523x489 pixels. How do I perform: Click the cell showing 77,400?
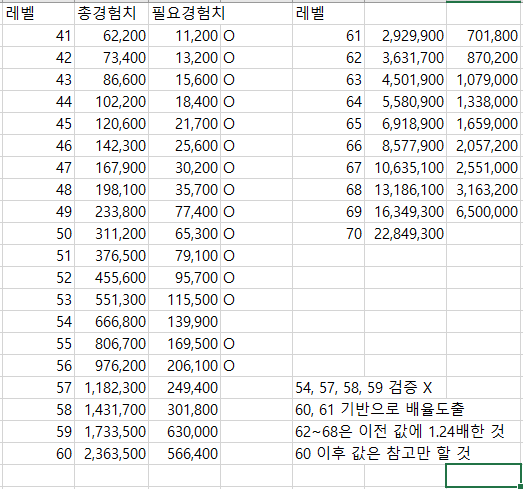point(184,212)
